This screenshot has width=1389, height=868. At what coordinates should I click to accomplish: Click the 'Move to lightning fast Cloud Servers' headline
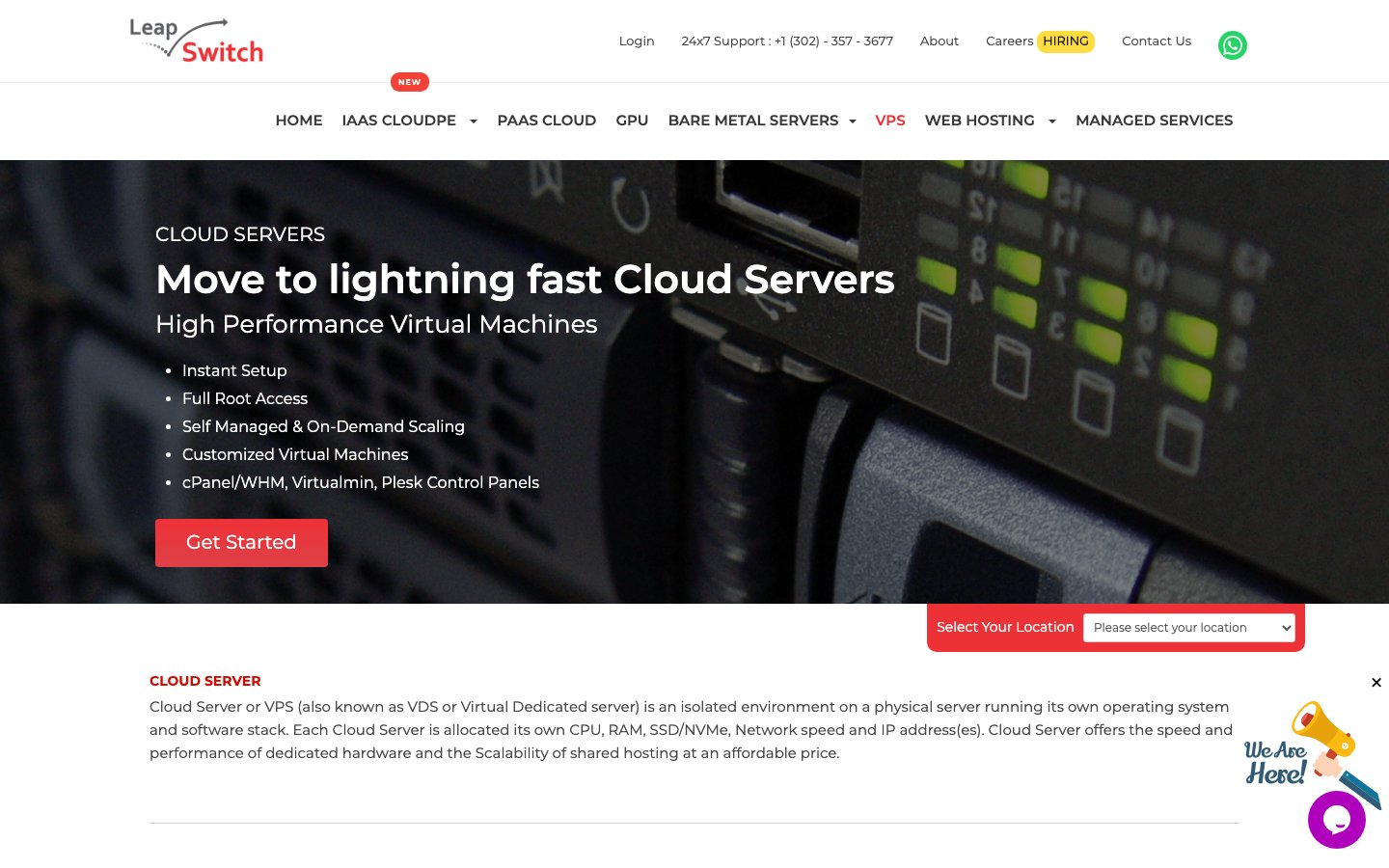[526, 280]
